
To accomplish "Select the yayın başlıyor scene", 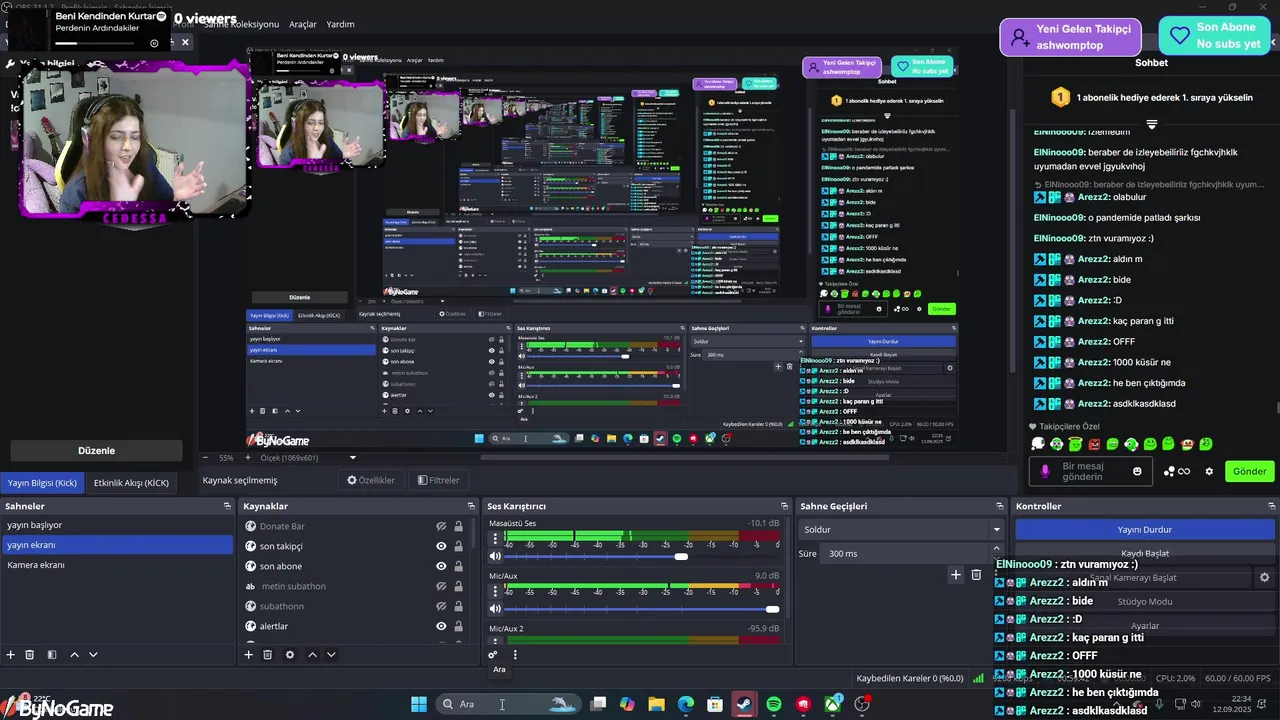I will [118, 525].
